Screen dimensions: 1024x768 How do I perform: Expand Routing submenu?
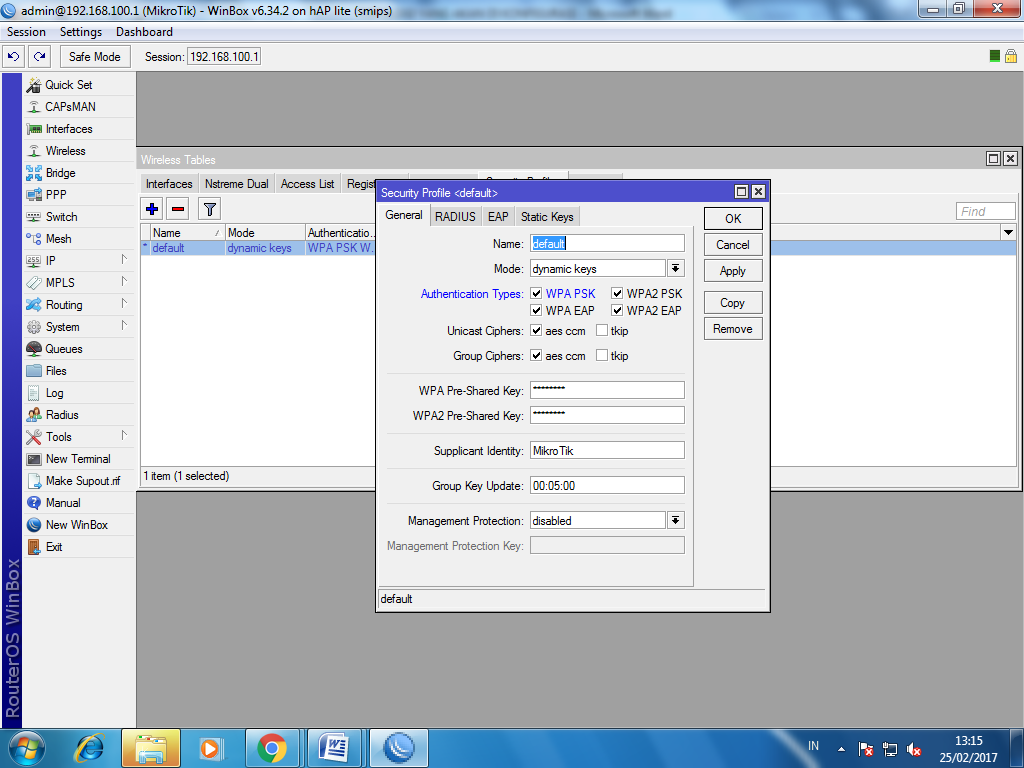pyautogui.click(x=123, y=304)
